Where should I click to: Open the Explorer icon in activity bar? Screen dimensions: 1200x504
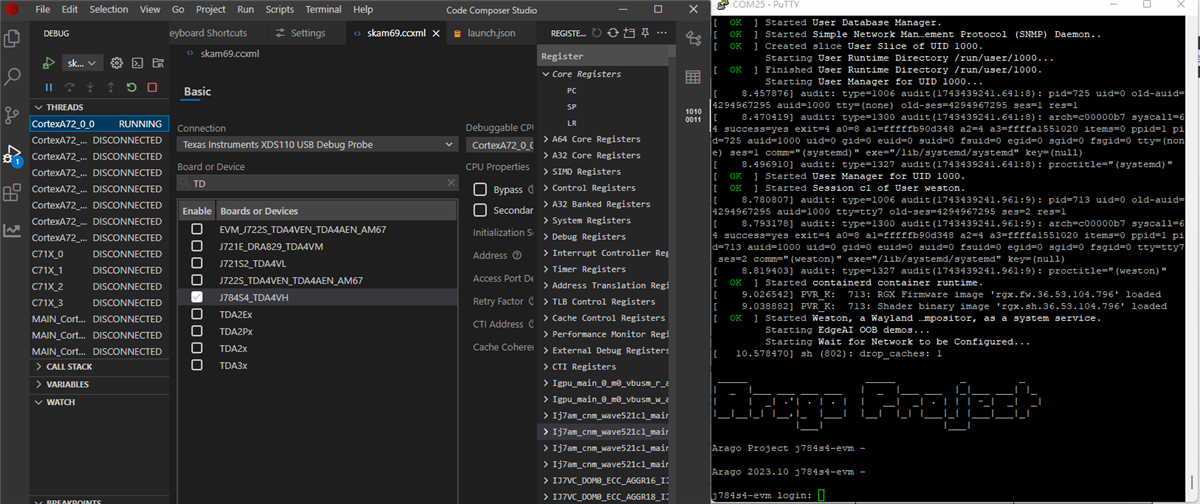(13, 40)
